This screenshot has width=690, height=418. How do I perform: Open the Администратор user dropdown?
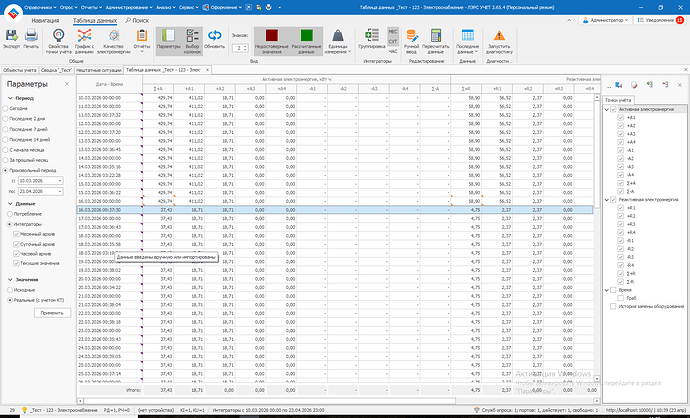tap(606, 19)
